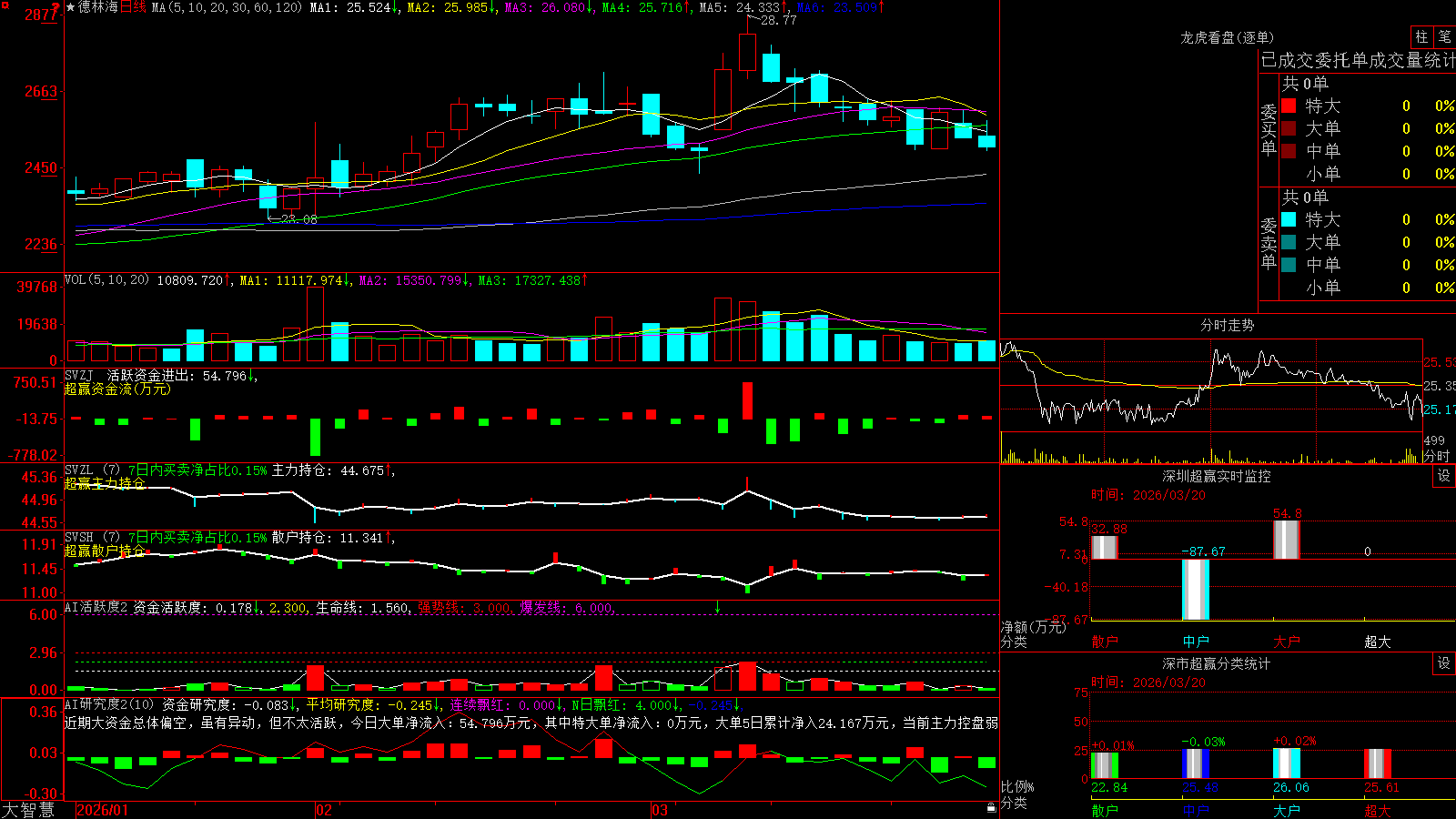Switch order view to 笔 mode

click(1445, 37)
